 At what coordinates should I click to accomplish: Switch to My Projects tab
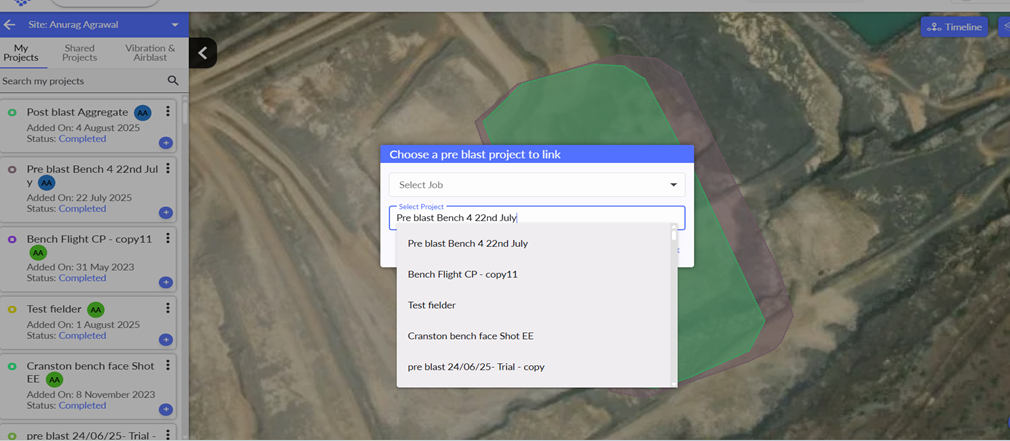point(21,53)
